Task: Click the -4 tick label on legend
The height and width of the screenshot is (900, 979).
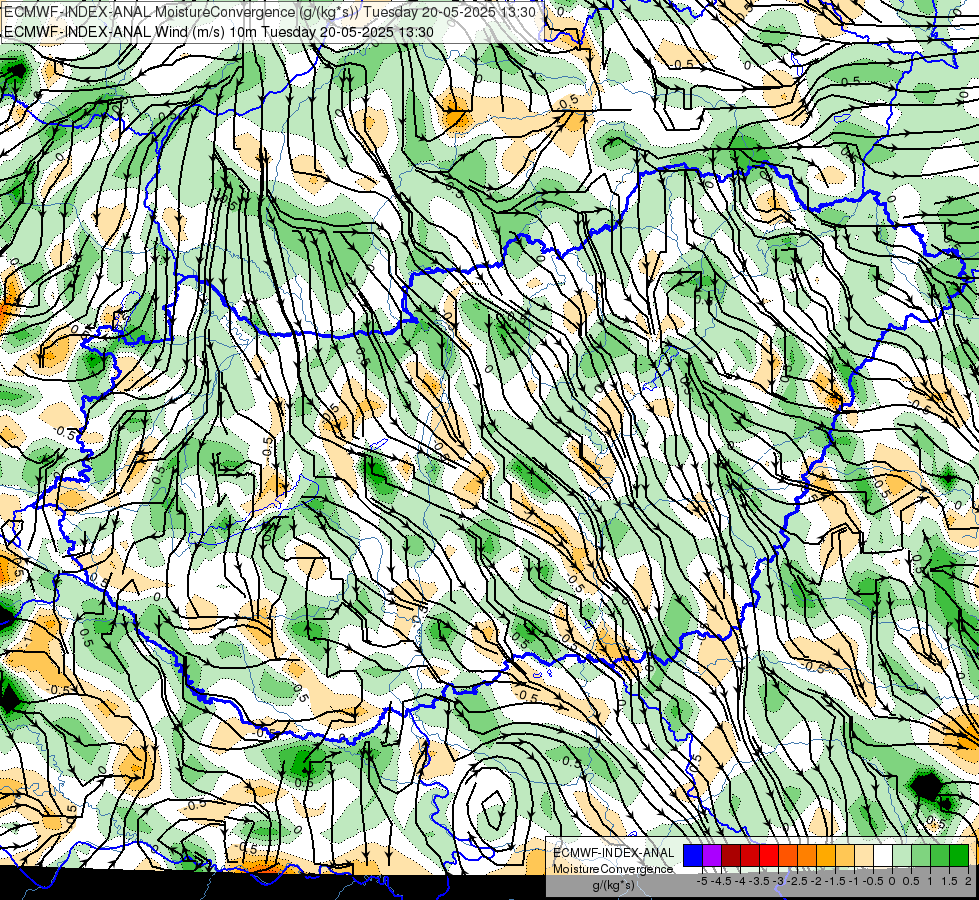Action: (740, 881)
